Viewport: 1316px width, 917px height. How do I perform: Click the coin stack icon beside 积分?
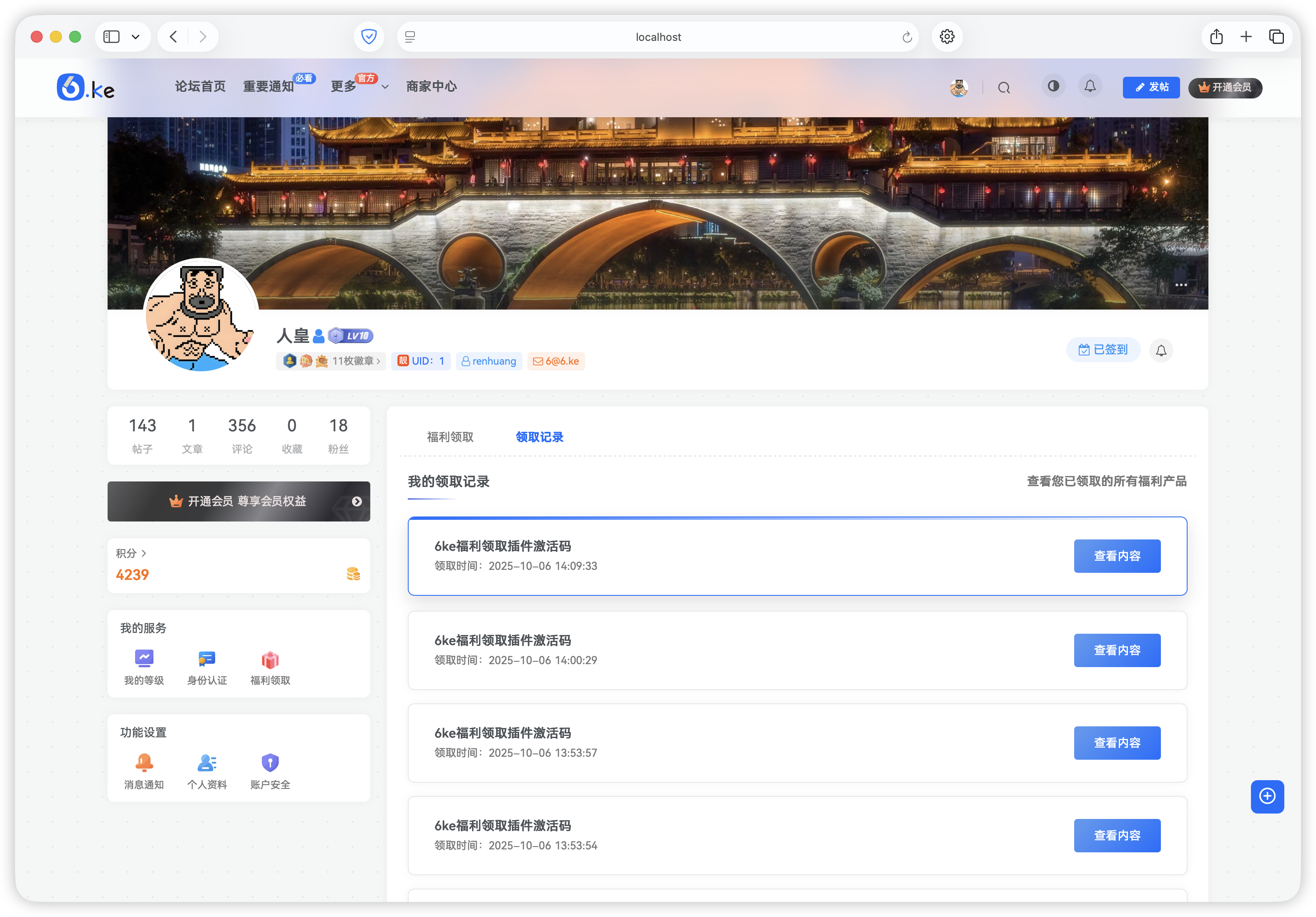[x=353, y=574]
